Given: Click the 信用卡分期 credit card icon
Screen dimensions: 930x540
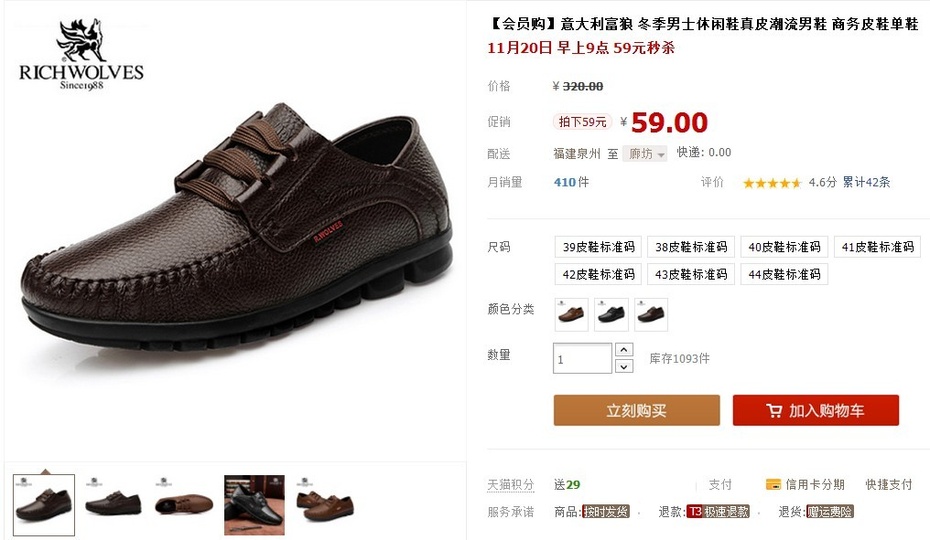Looking at the screenshot, I should [x=773, y=485].
